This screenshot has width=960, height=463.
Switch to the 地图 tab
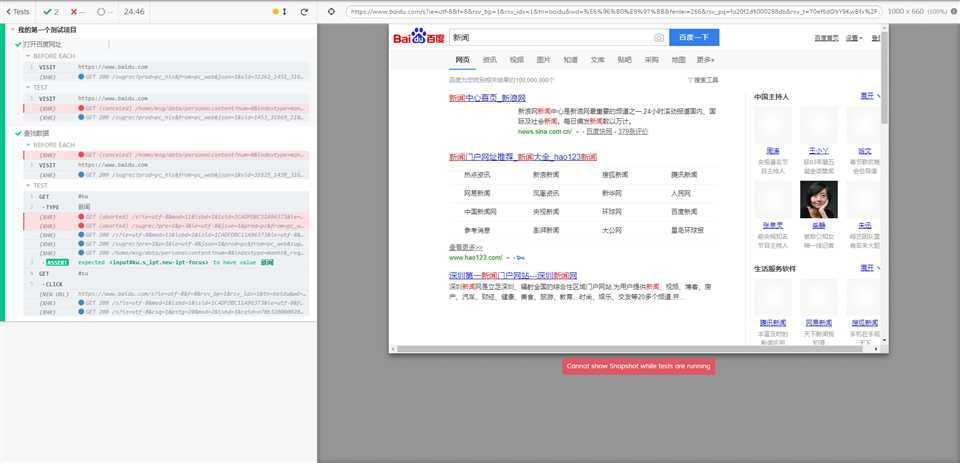click(678, 59)
